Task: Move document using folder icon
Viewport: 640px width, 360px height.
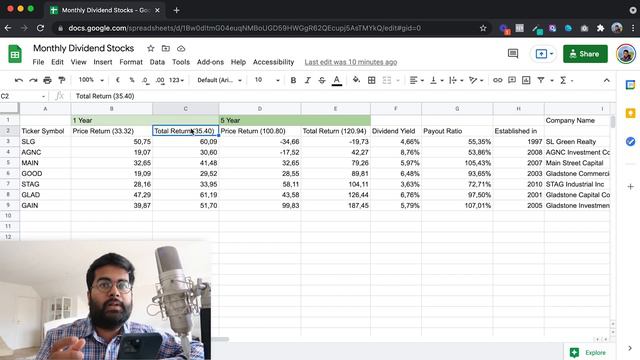Action: pos(166,49)
